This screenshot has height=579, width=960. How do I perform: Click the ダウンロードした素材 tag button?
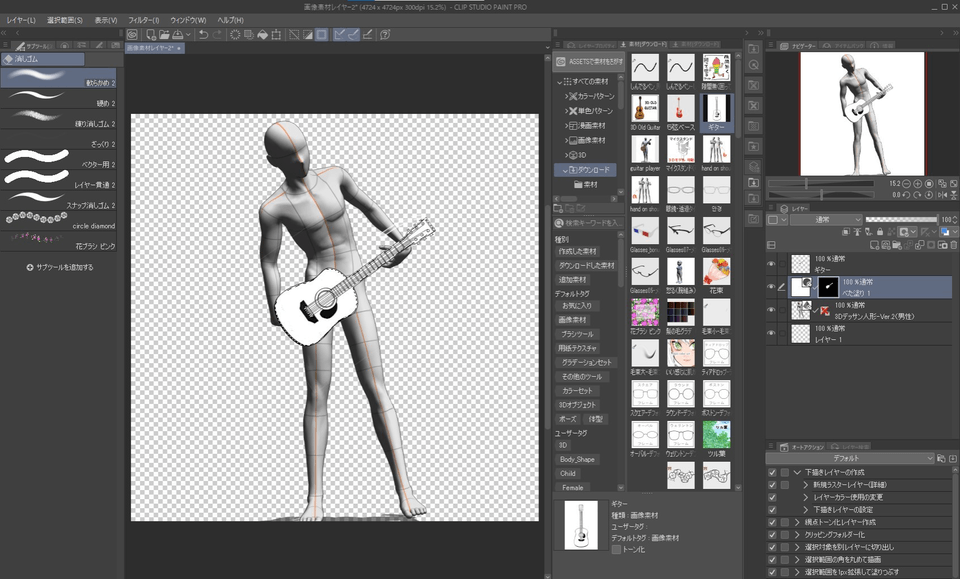pyautogui.click(x=586, y=266)
